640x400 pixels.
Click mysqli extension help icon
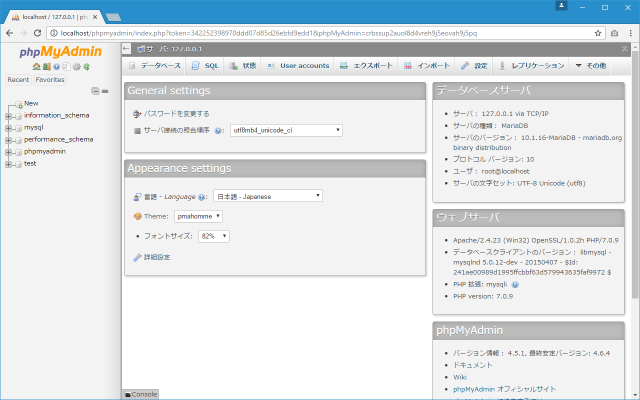515,284
